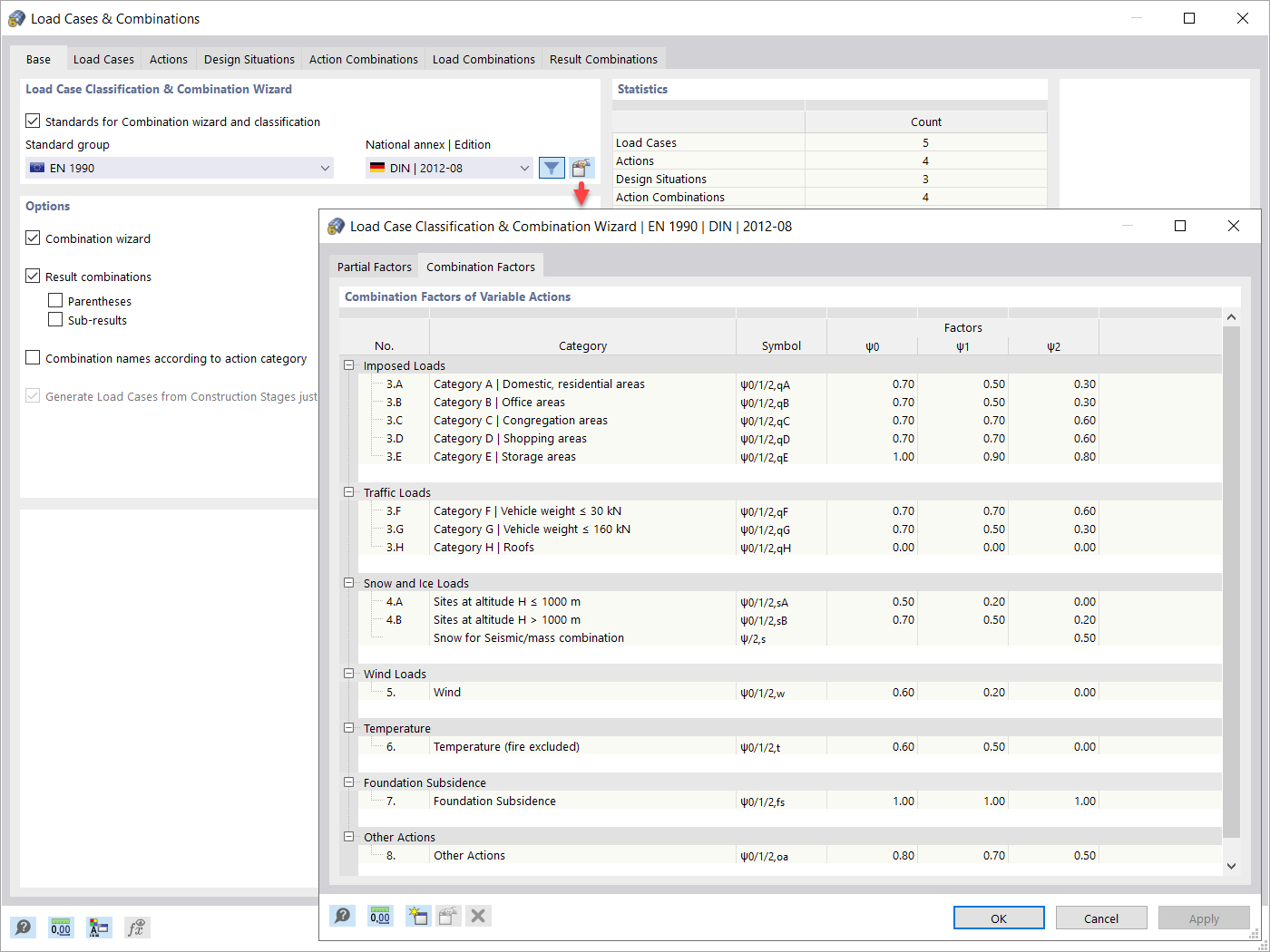Collapse the Traffic Loads group
The image size is (1270, 952).
[x=349, y=492]
